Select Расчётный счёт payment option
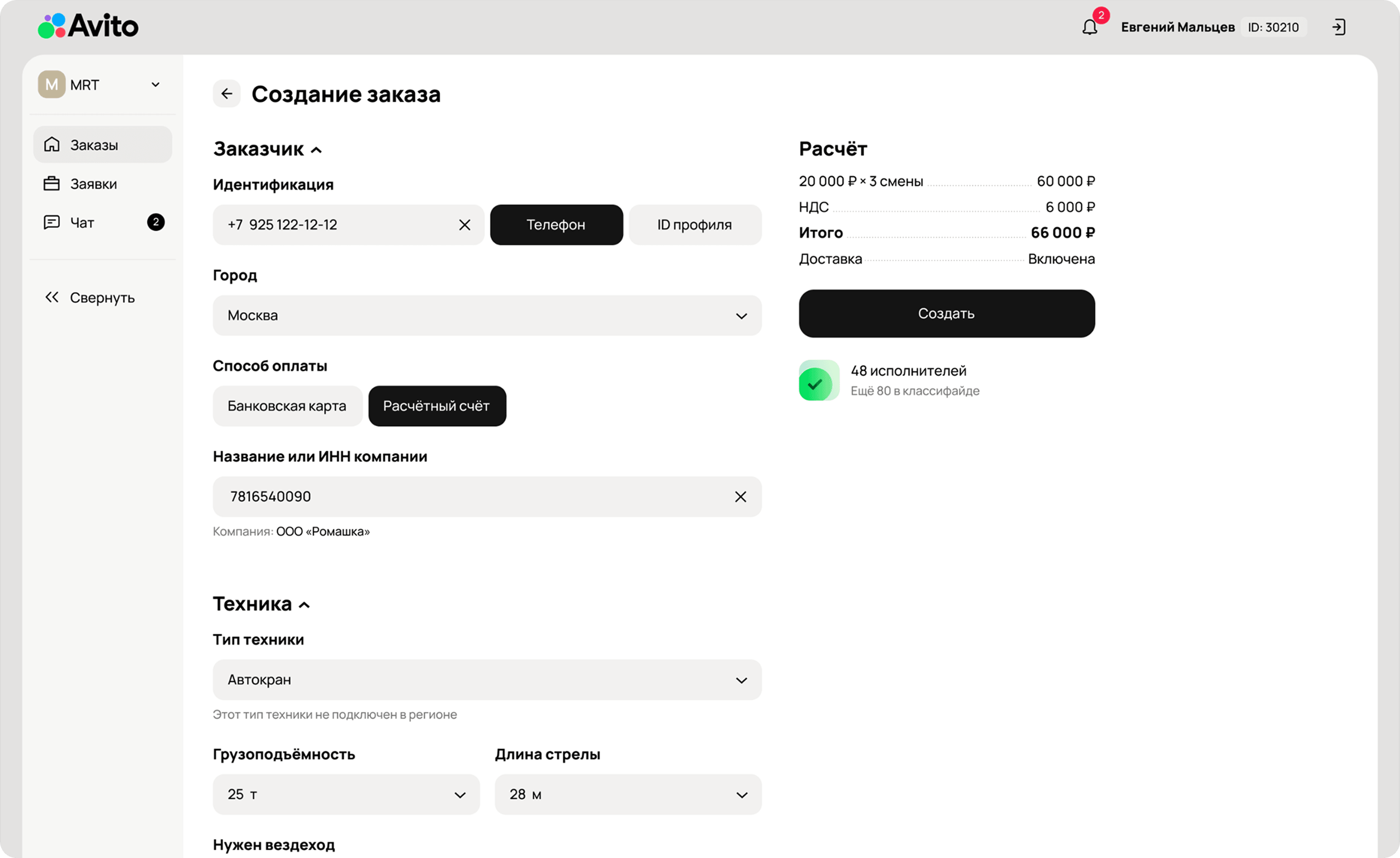This screenshot has height=858, width=1400. (436, 406)
